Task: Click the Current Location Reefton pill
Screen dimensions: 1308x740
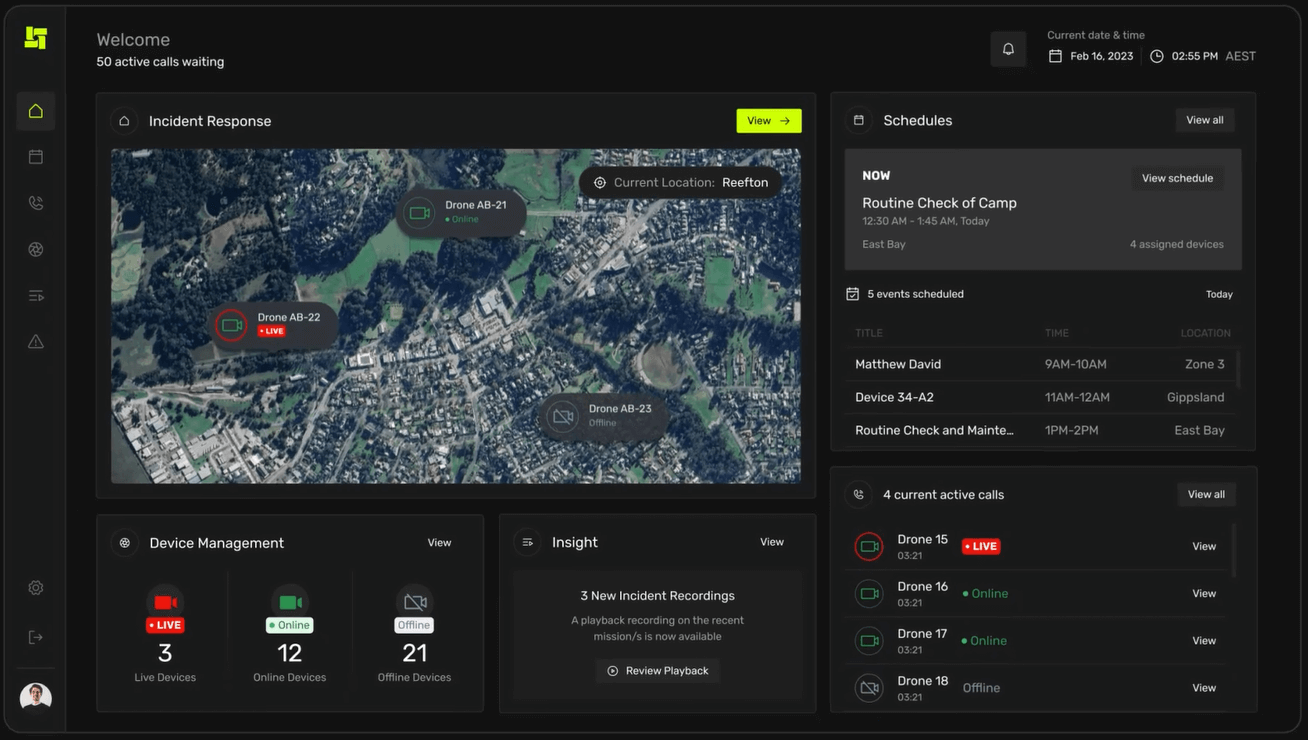Action: (680, 183)
